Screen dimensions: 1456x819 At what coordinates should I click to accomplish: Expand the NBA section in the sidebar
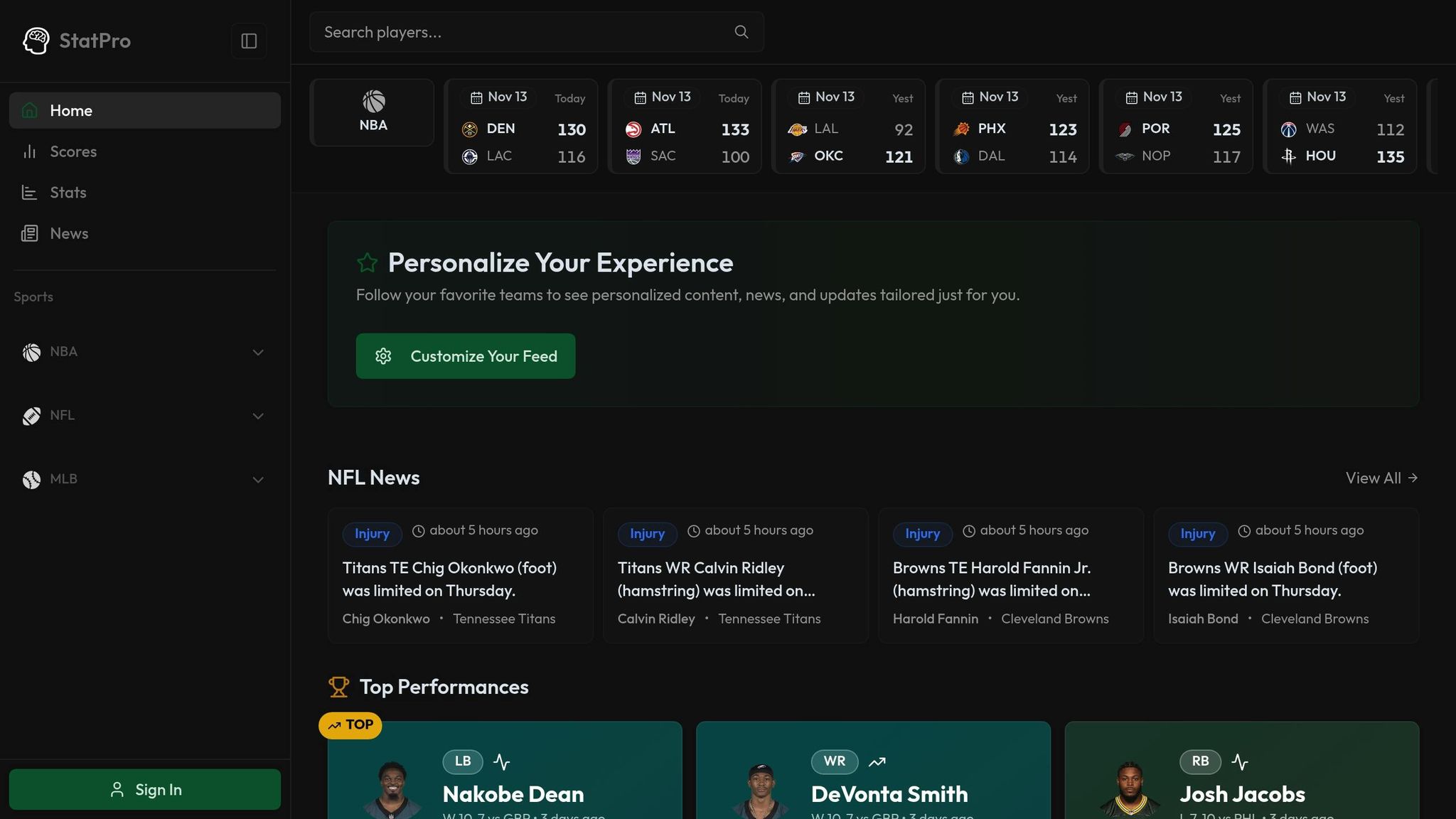point(257,352)
